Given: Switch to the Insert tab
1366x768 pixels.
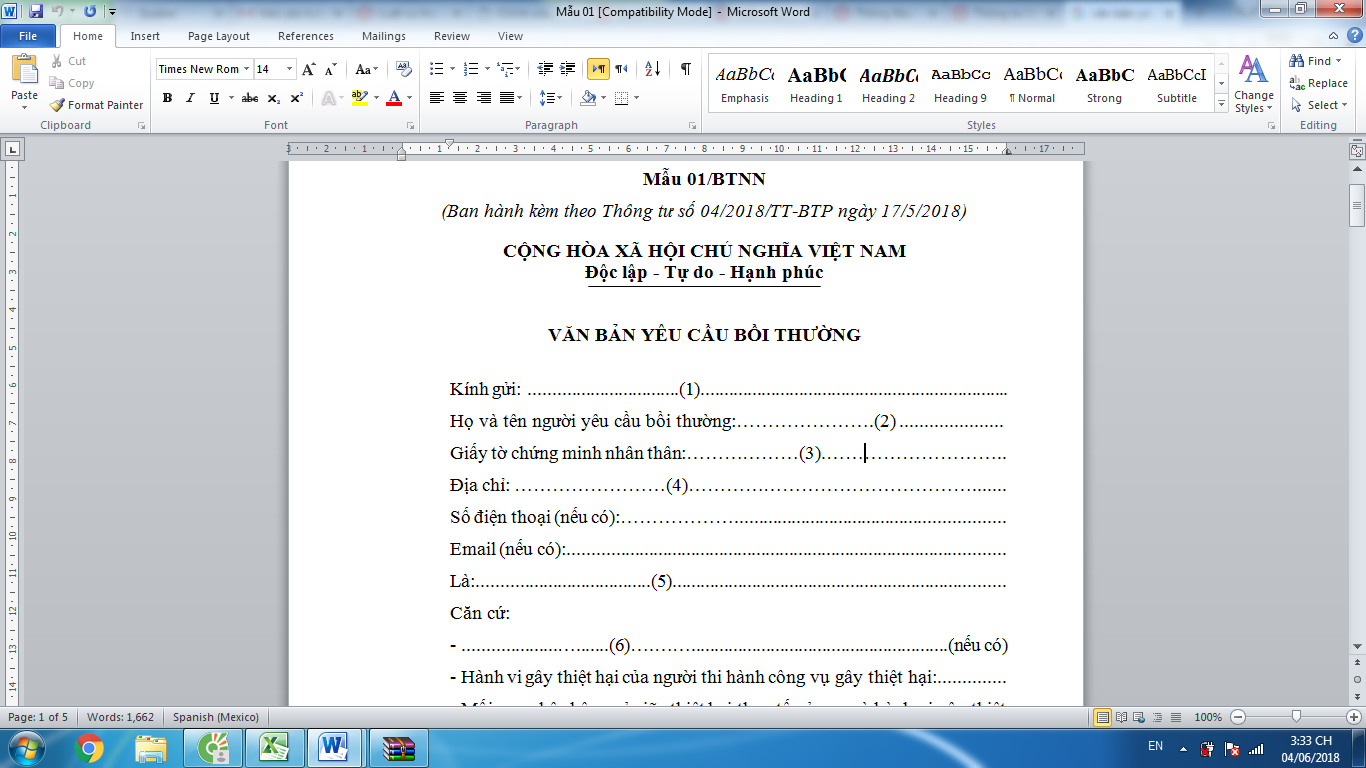Looking at the screenshot, I should click(145, 36).
